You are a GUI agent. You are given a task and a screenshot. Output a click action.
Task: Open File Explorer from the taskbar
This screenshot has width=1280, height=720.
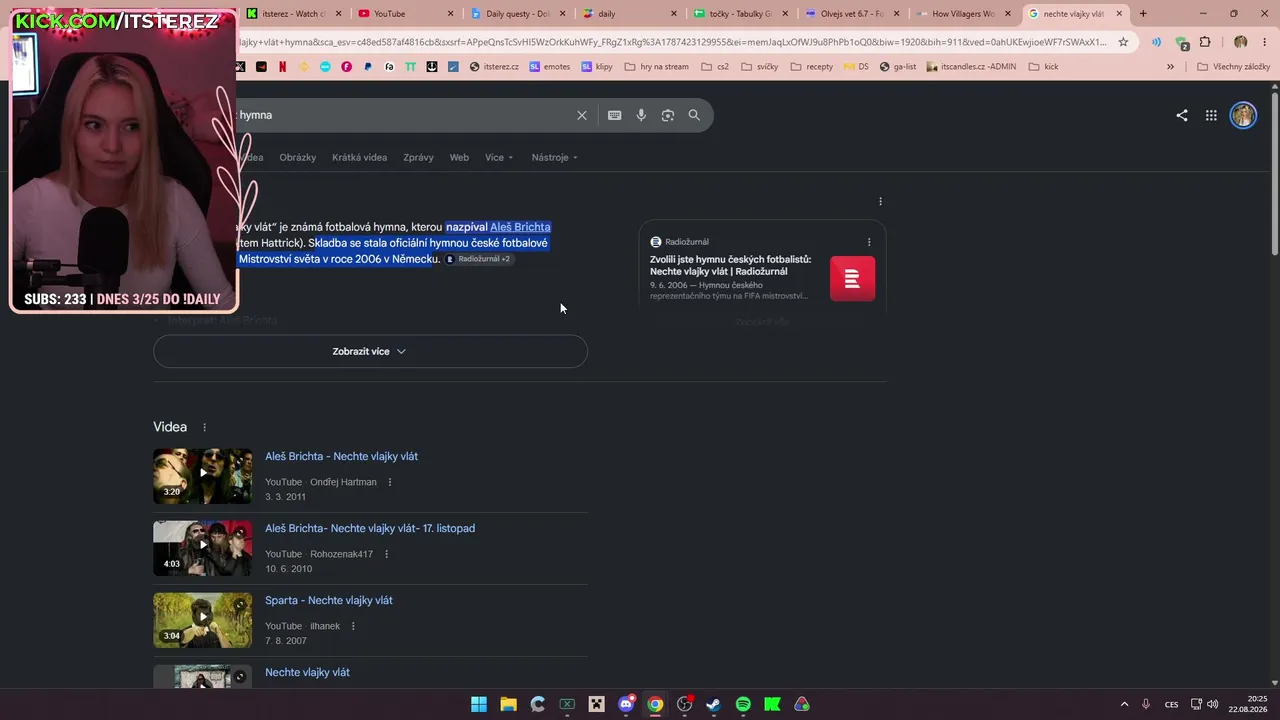508,704
